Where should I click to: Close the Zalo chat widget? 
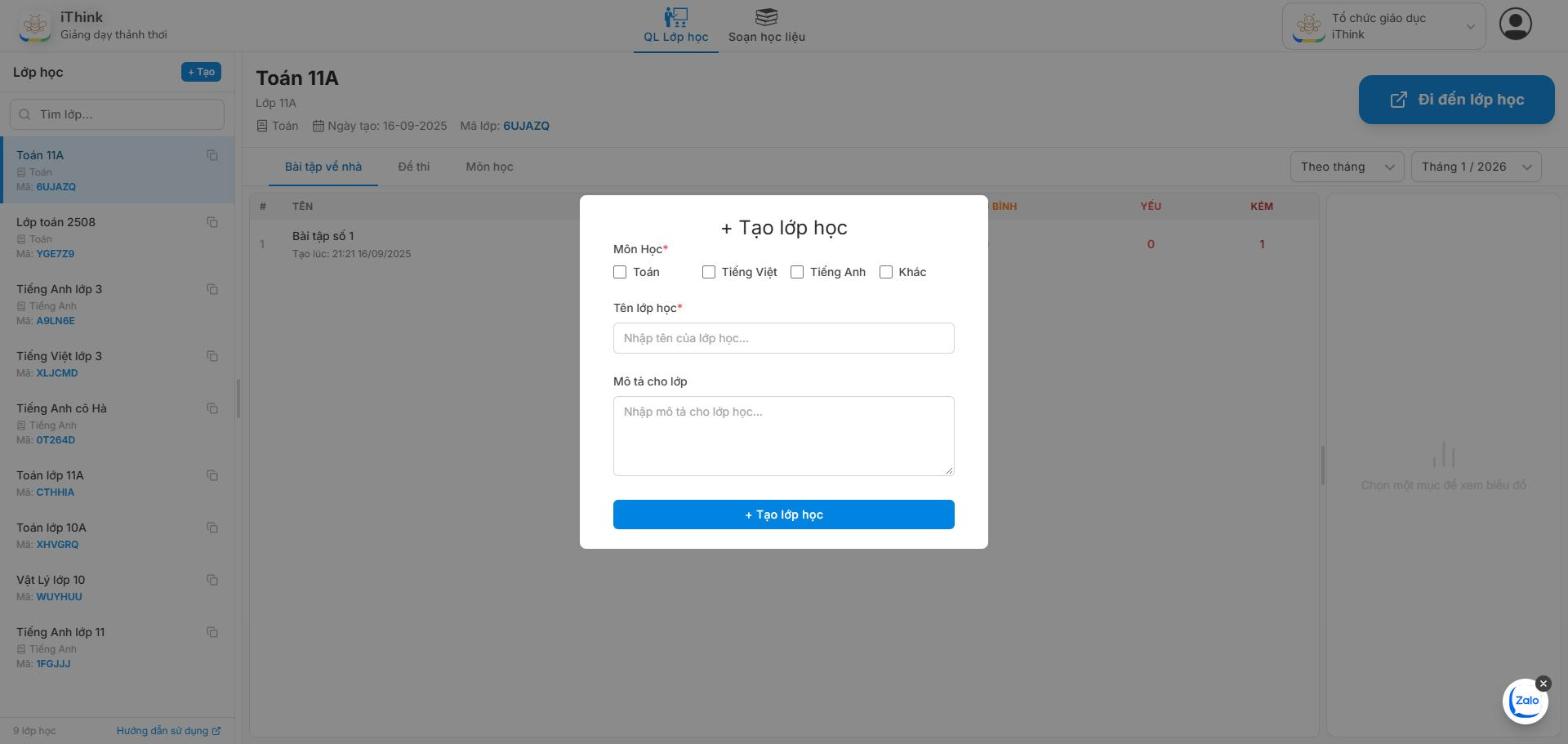[1543, 684]
